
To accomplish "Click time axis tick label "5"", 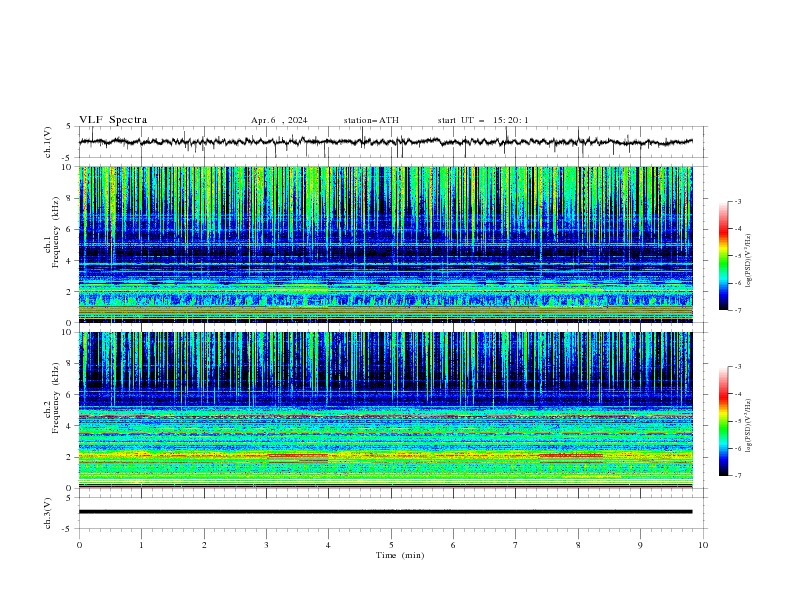I will click(391, 545).
